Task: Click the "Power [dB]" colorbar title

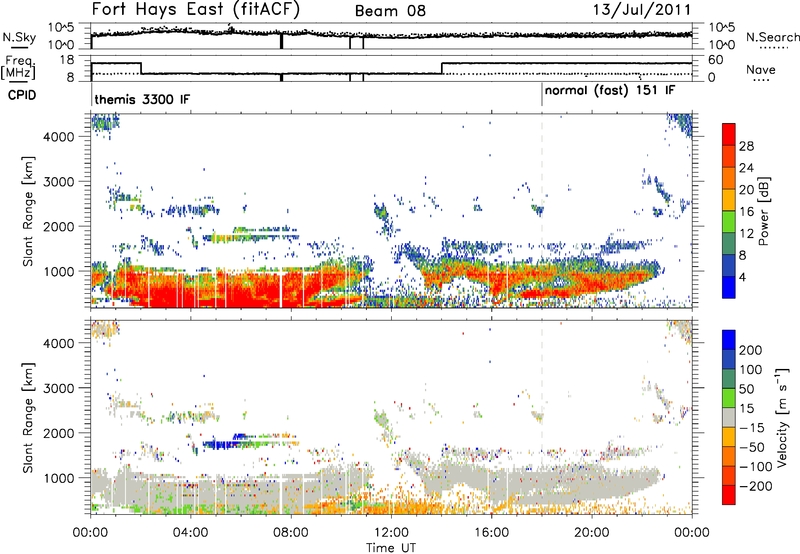Action: tap(763, 211)
